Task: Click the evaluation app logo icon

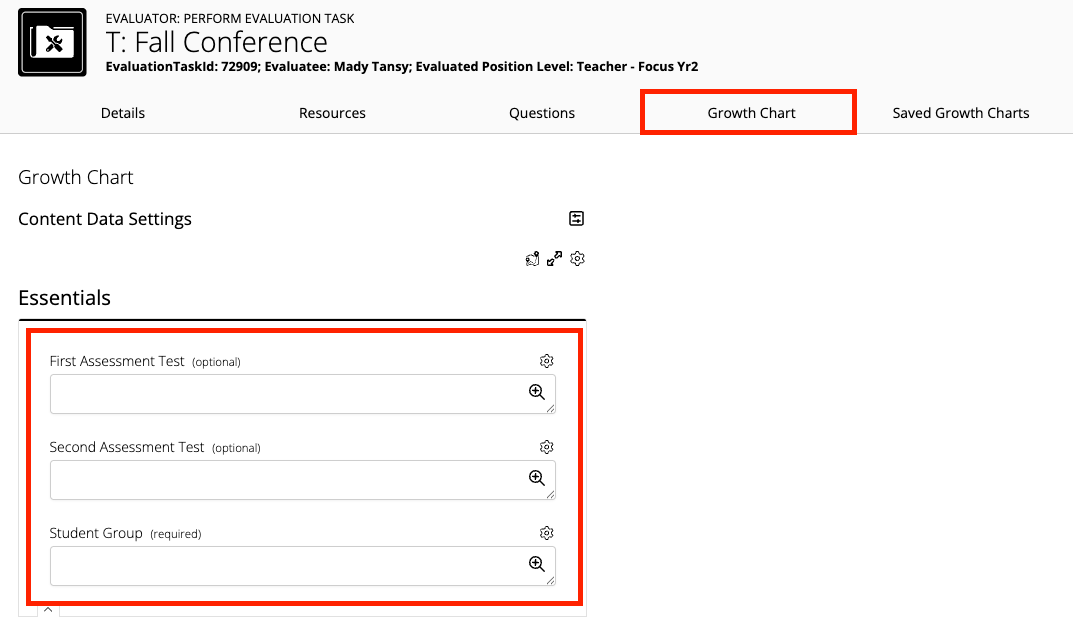Action: 51,42
